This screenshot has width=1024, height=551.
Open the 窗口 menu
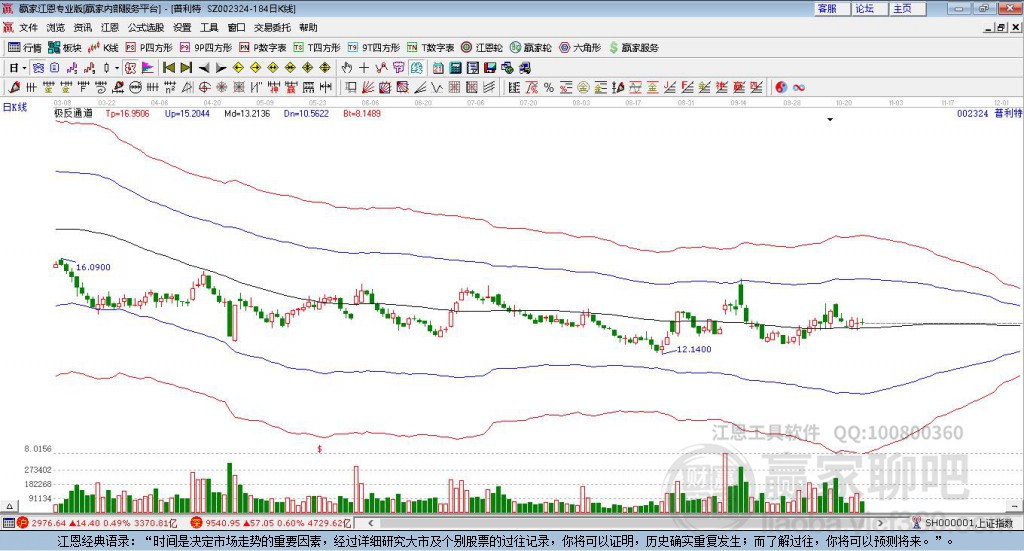click(x=236, y=27)
